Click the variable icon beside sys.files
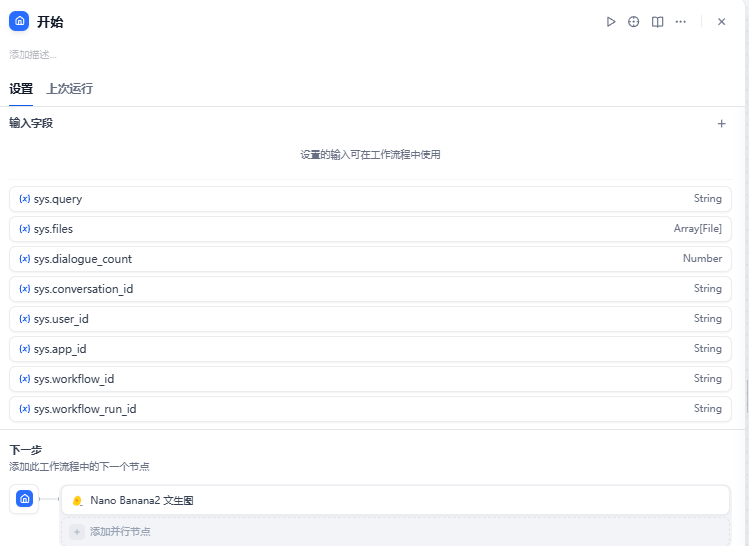Image resolution: width=749 pixels, height=546 pixels. tap(24, 229)
